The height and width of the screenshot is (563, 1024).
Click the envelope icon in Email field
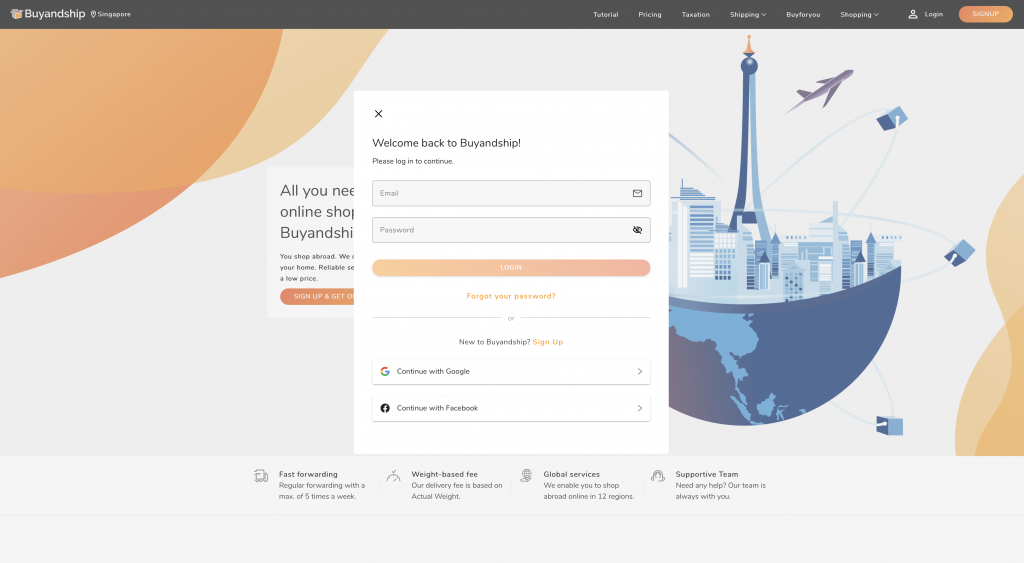tap(637, 193)
